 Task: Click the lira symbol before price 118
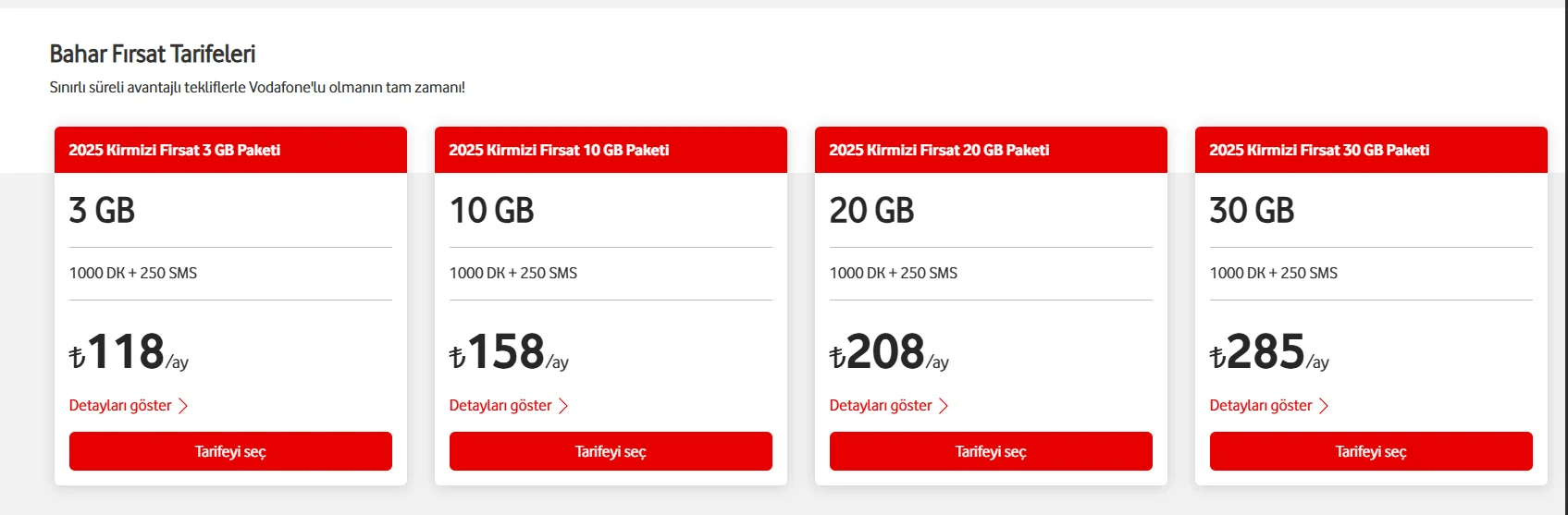pos(77,356)
